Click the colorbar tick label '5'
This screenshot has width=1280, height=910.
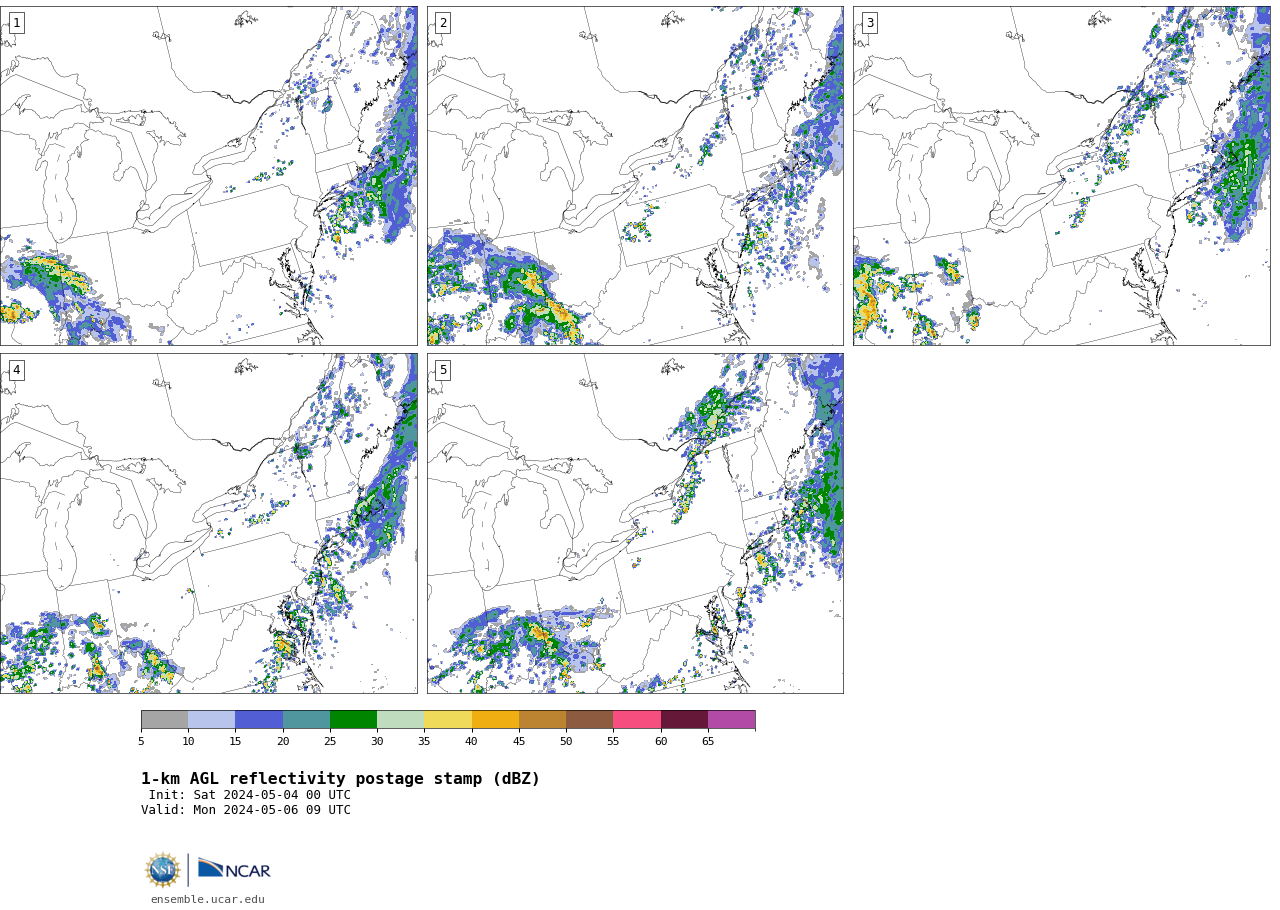(x=141, y=741)
